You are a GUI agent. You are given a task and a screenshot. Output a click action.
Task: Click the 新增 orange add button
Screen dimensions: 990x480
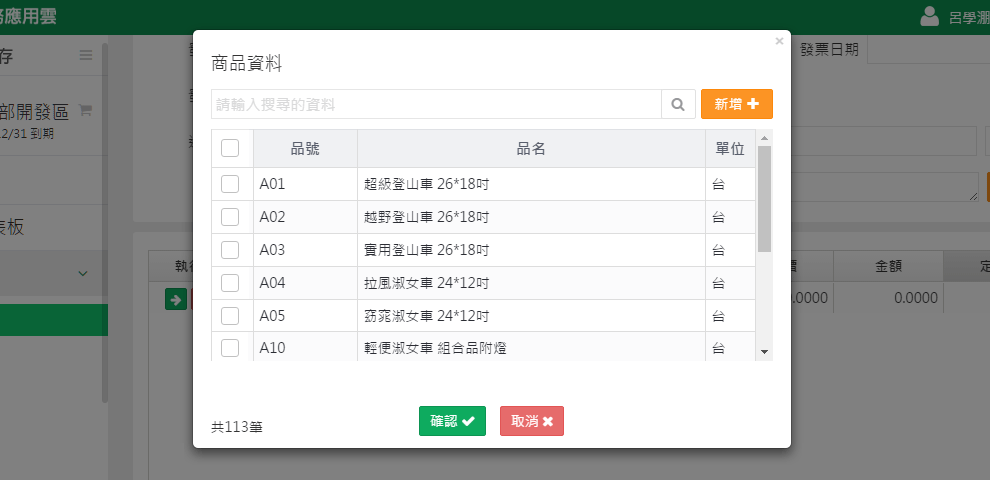736,104
